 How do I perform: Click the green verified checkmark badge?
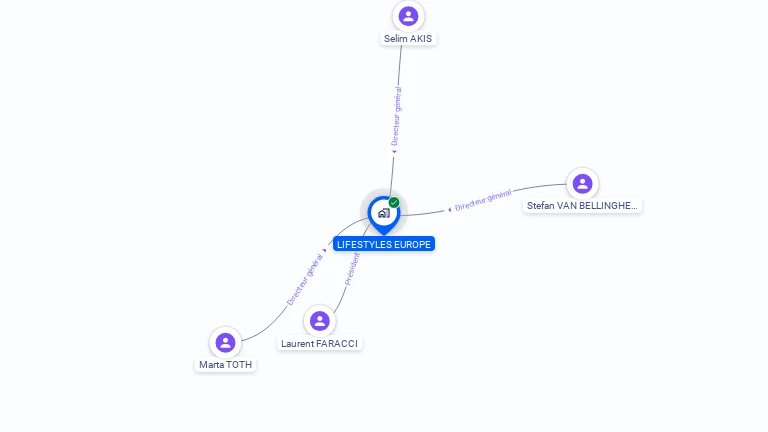click(x=394, y=202)
